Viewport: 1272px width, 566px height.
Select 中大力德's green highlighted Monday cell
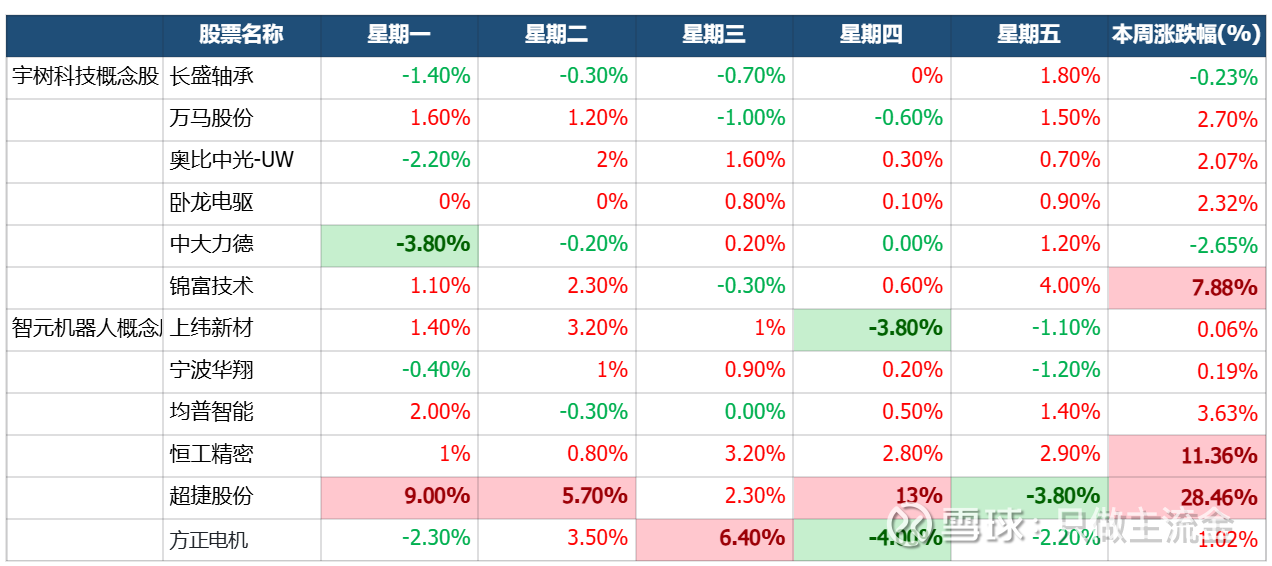pyautogui.click(x=399, y=245)
